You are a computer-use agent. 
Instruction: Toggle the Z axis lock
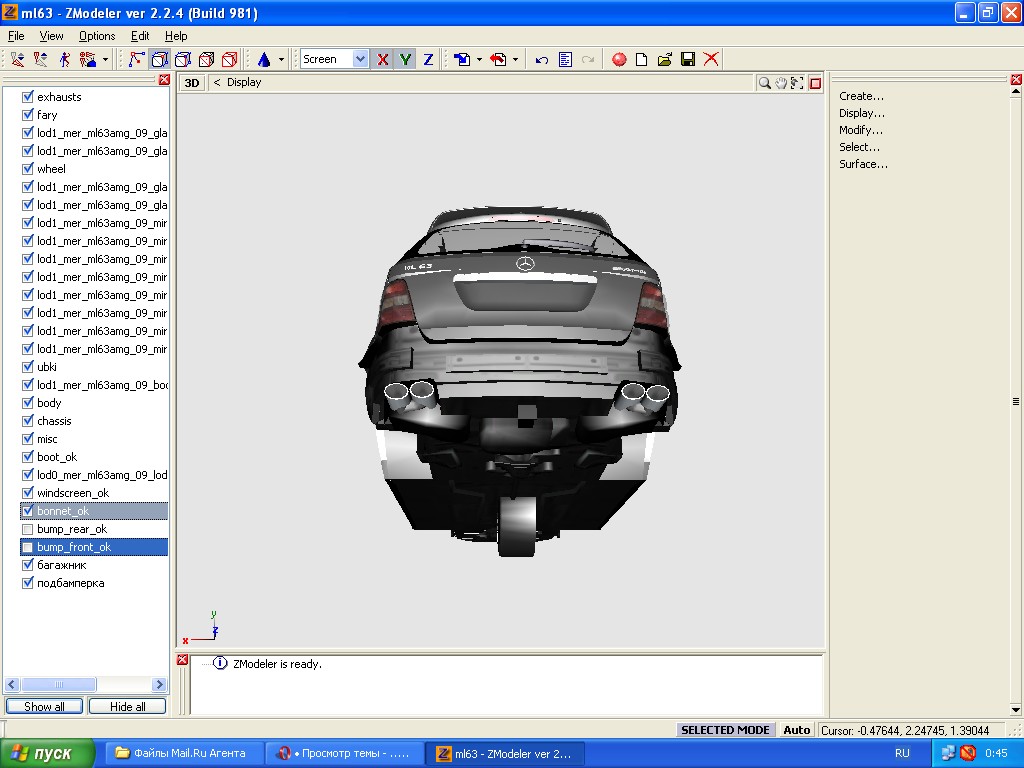pos(428,59)
